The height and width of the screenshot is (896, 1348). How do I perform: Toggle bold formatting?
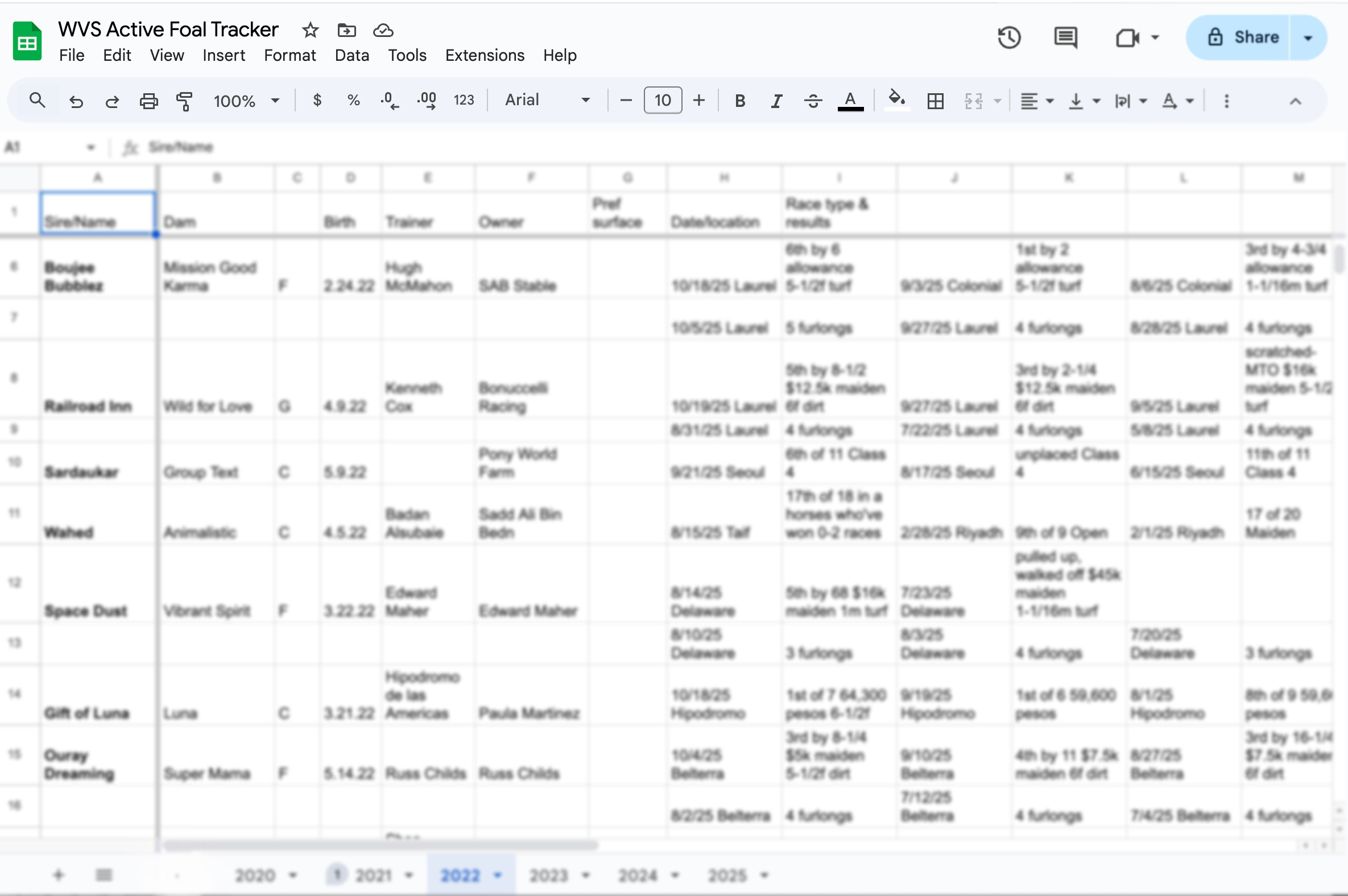(x=740, y=101)
